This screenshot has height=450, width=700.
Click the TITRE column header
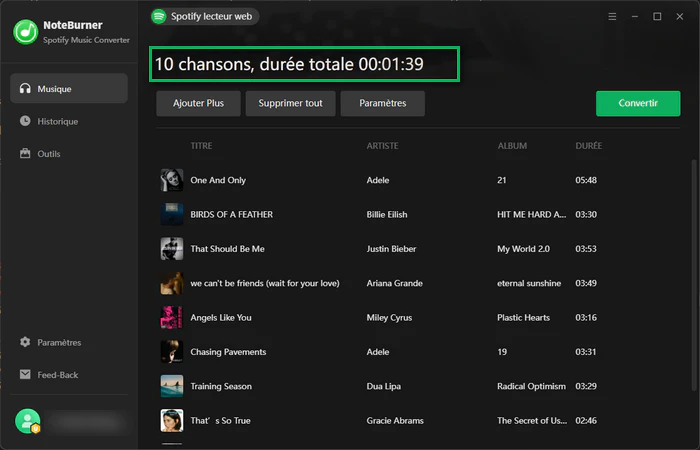tap(201, 146)
